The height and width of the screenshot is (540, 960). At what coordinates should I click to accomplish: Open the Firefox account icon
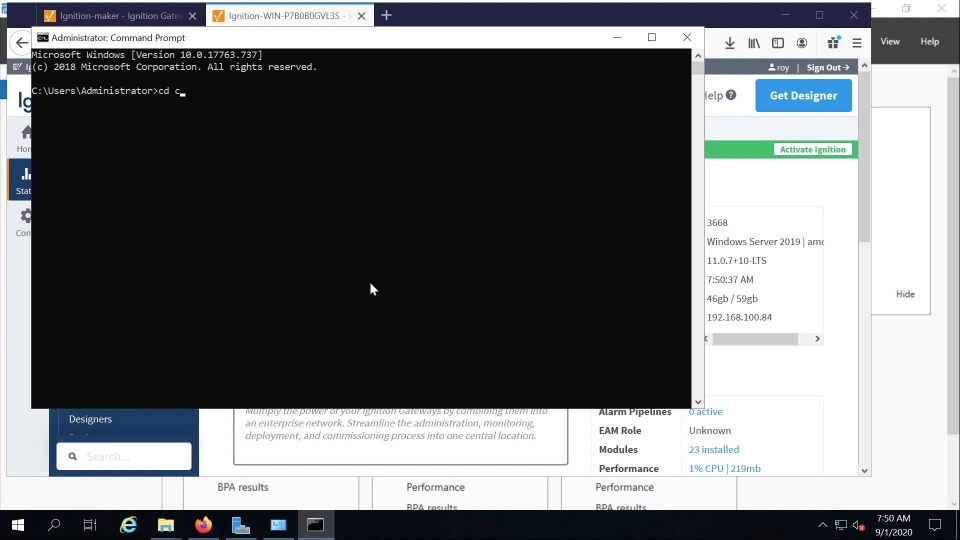click(x=802, y=43)
